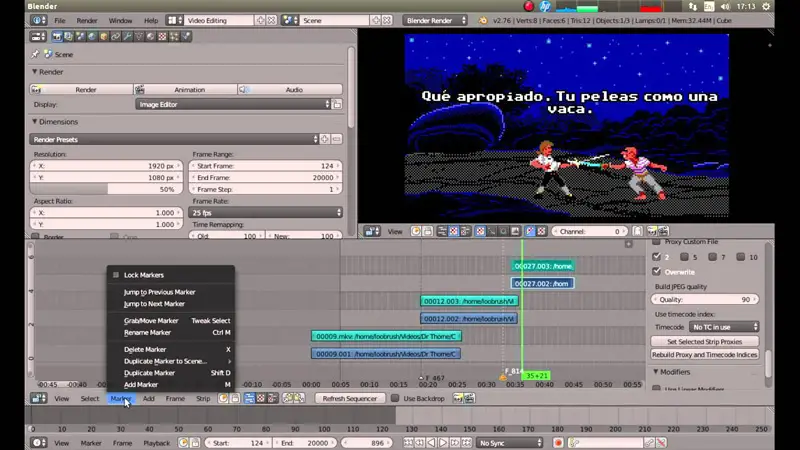The height and width of the screenshot is (450, 800).
Task: Remove render preset (minus icon)
Action: (337, 139)
